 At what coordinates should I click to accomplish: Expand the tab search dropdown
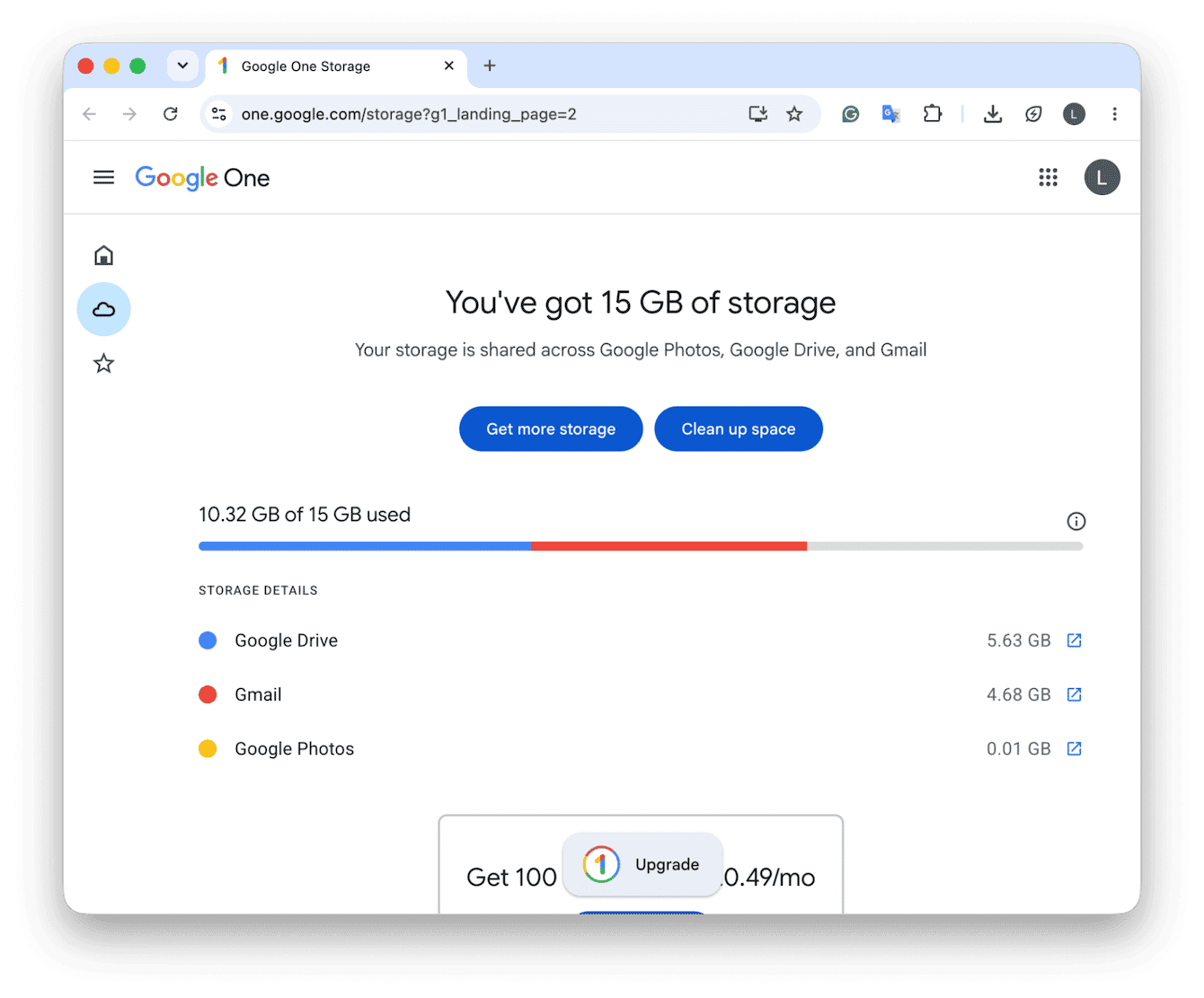(x=182, y=66)
